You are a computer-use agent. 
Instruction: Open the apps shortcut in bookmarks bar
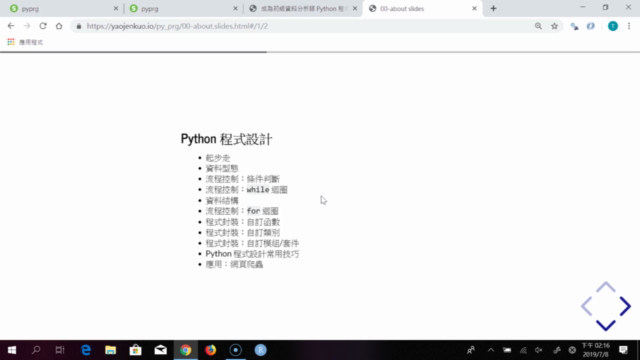[x=25, y=42]
